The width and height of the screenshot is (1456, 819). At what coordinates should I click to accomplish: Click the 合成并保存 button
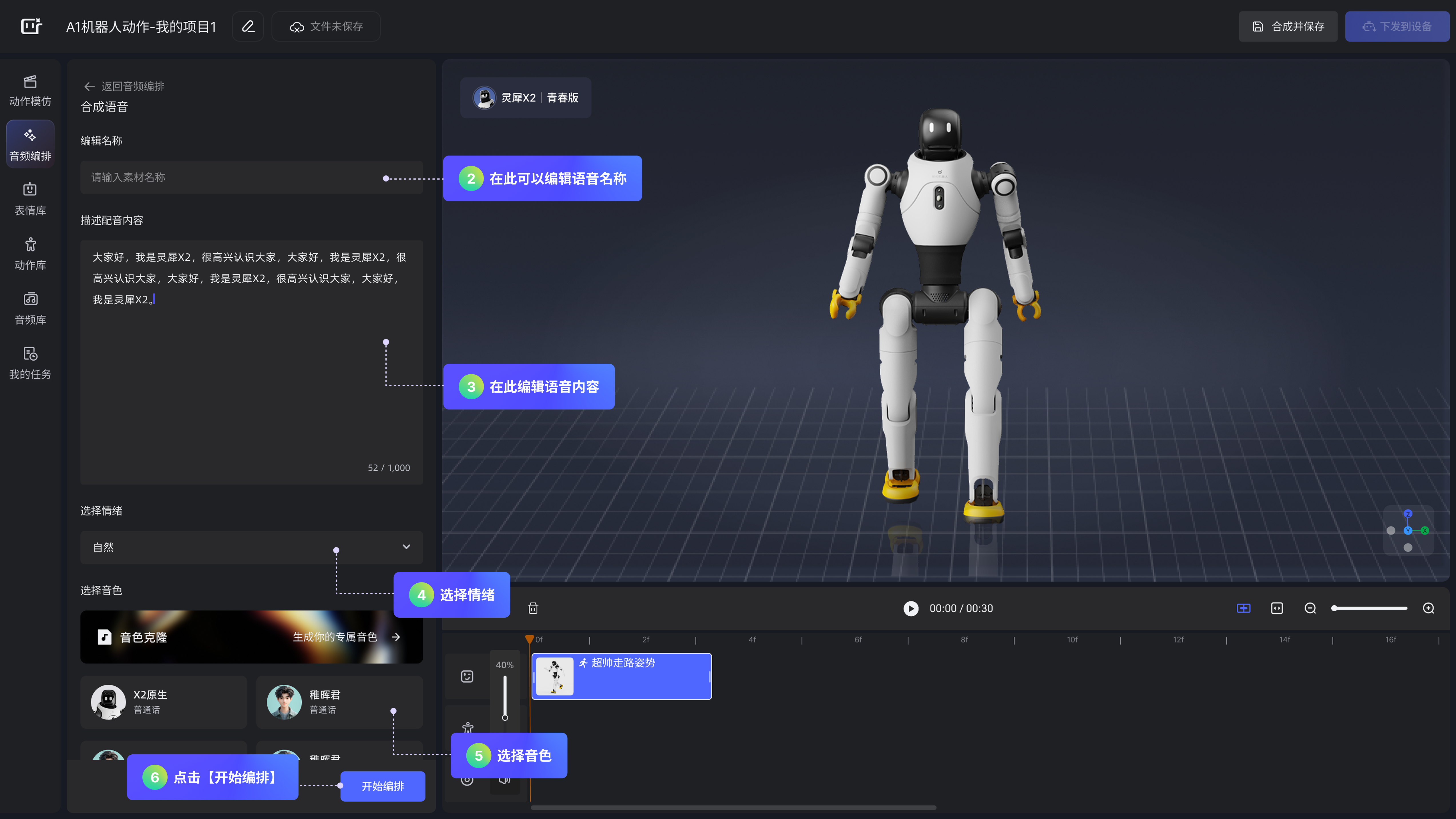(1288, 27)
